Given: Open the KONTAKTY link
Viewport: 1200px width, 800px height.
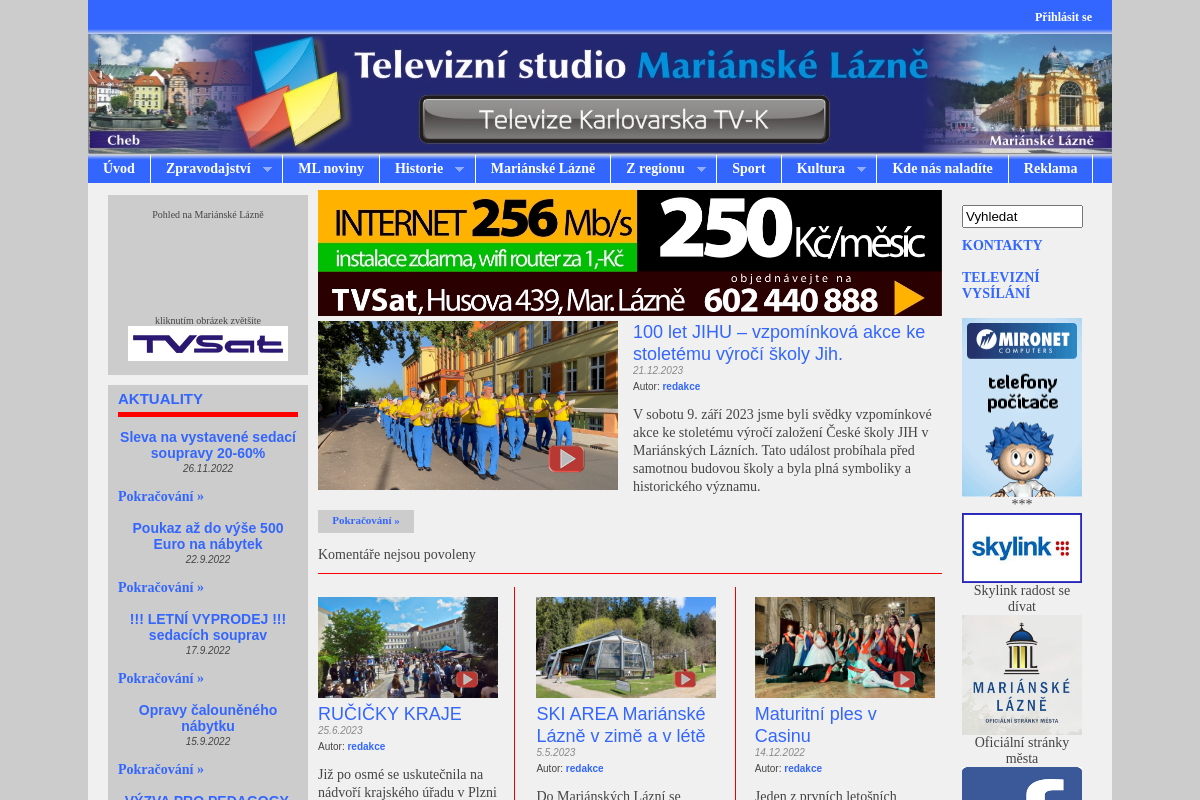Looking at the screenshot, I should [x=1002, y=245].
